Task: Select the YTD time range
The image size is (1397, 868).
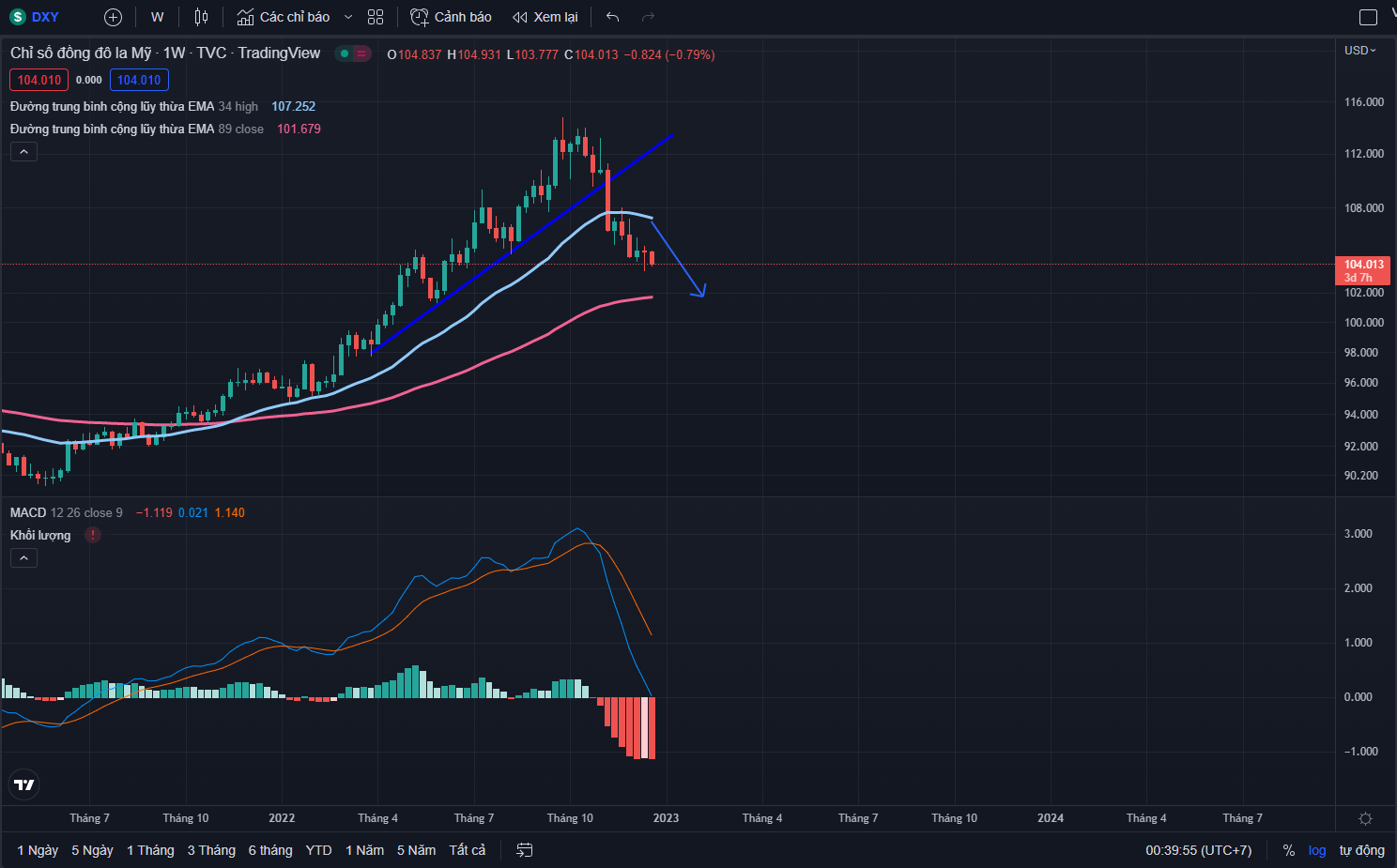Action: tap(318, 850)
